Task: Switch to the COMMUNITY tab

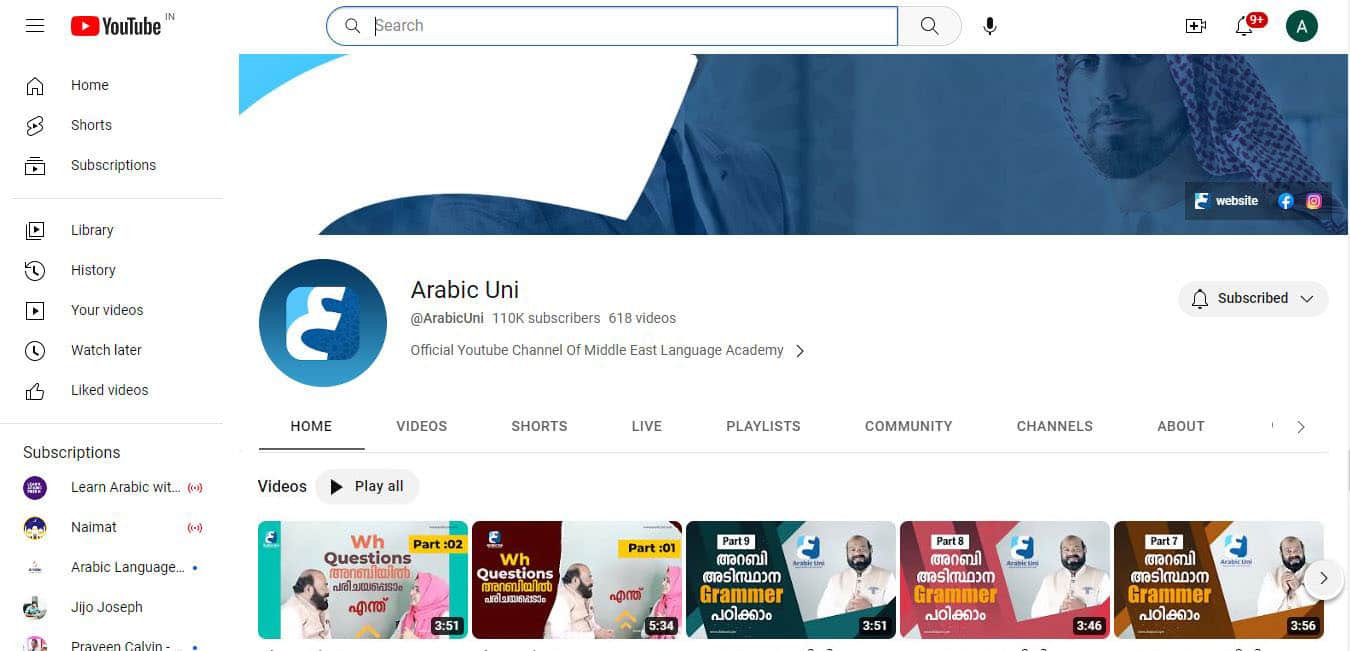Action: tap(908, 426)
